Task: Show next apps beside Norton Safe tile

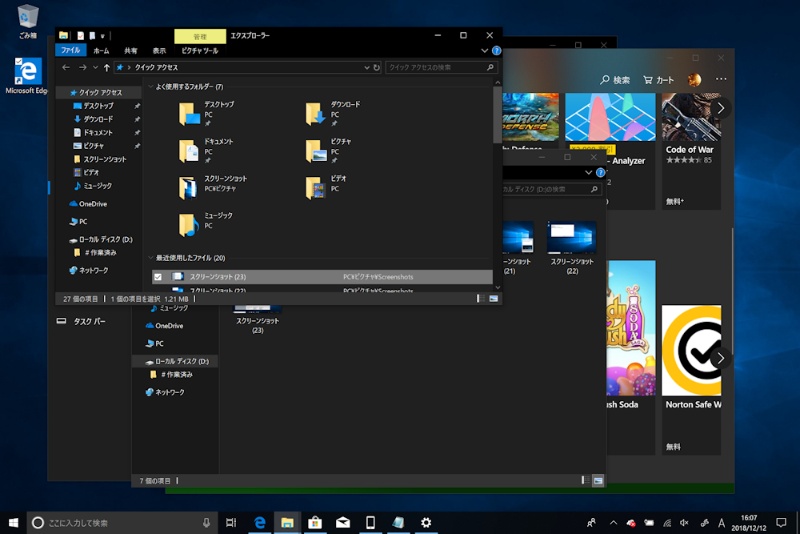Action: (720, 359)
